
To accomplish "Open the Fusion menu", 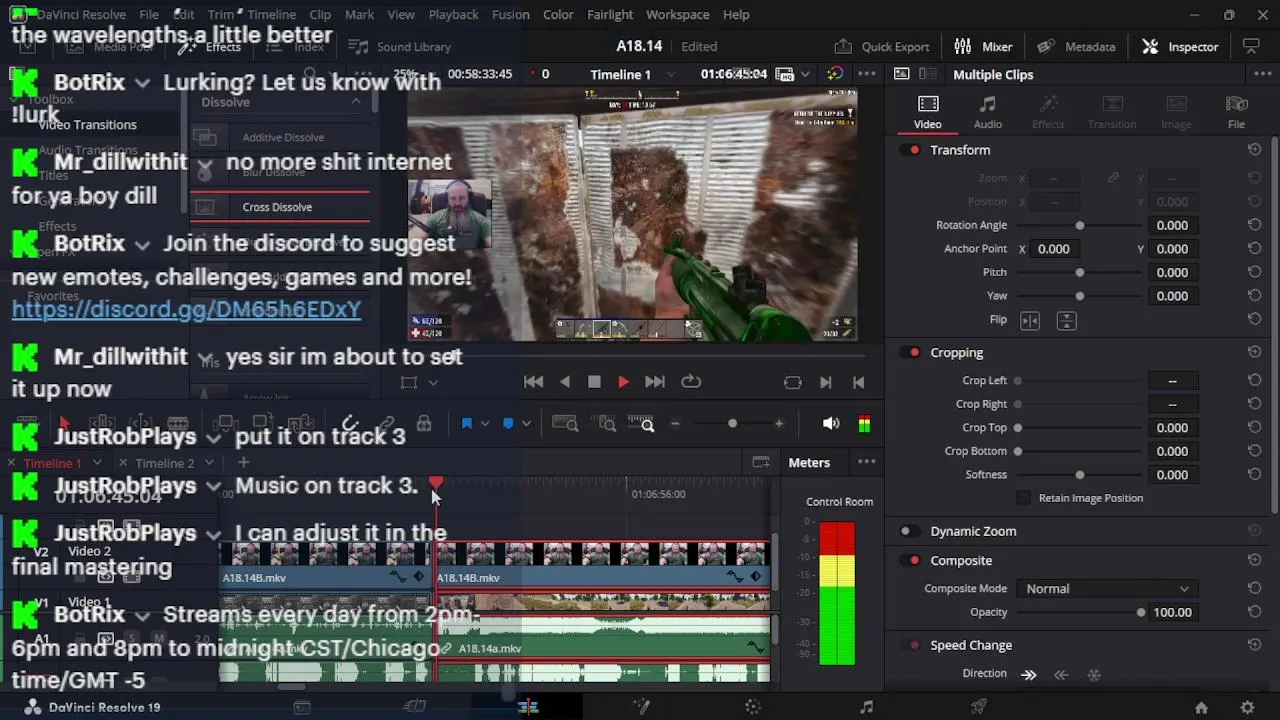I will click(510, 15).
